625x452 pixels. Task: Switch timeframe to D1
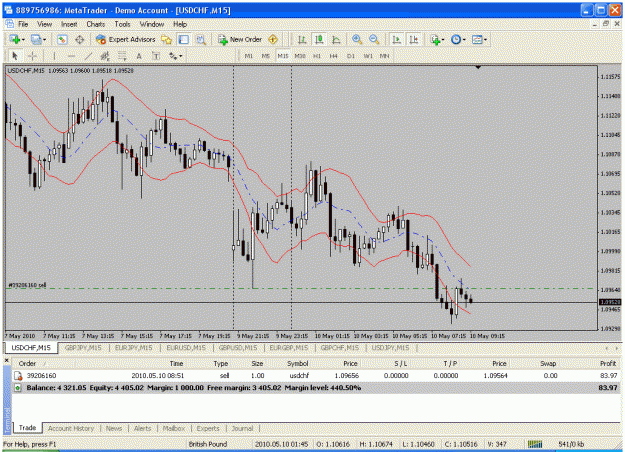tap(351, 56)
